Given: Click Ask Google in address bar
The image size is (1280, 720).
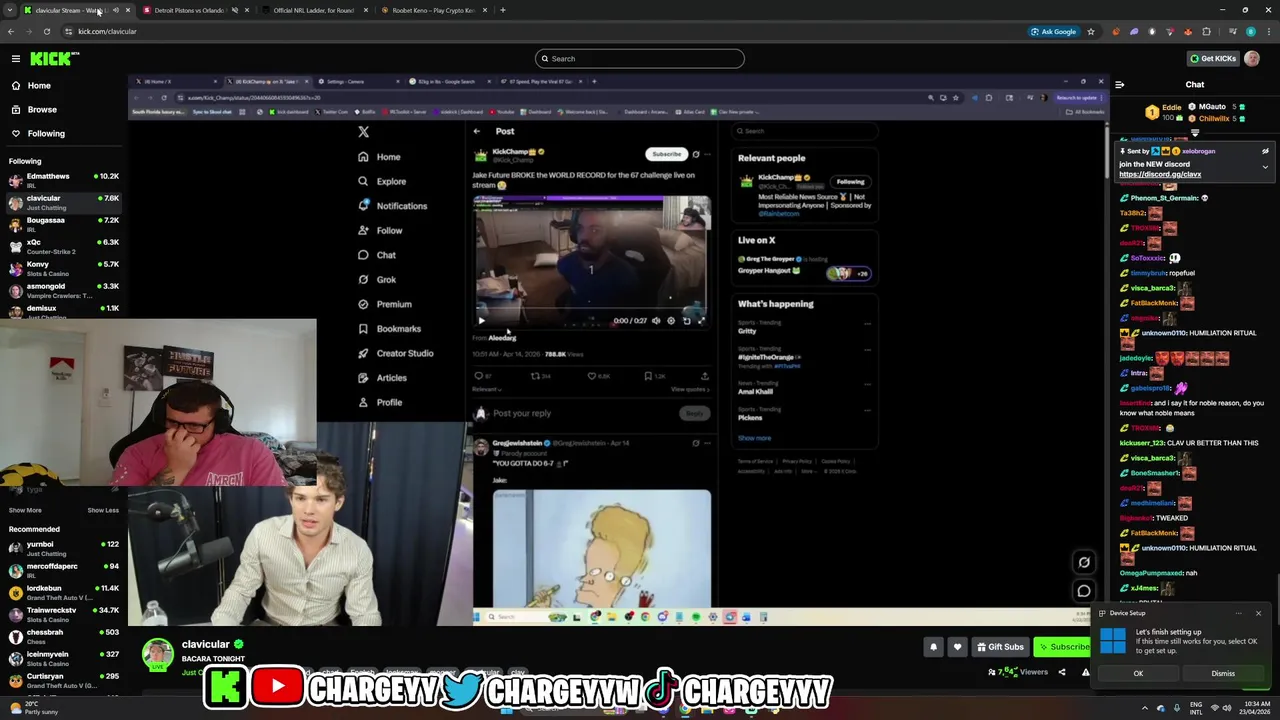Looking at the screenshot, I should pyautogui.click(x=1053, y=31).
